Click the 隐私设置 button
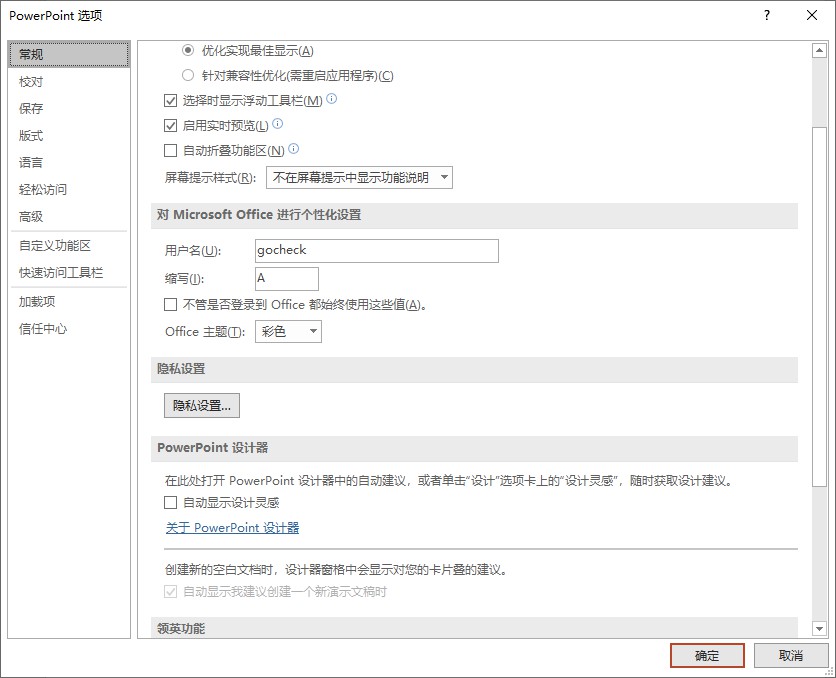The height and width of the screenshot is (678, 836). (201, 405)
